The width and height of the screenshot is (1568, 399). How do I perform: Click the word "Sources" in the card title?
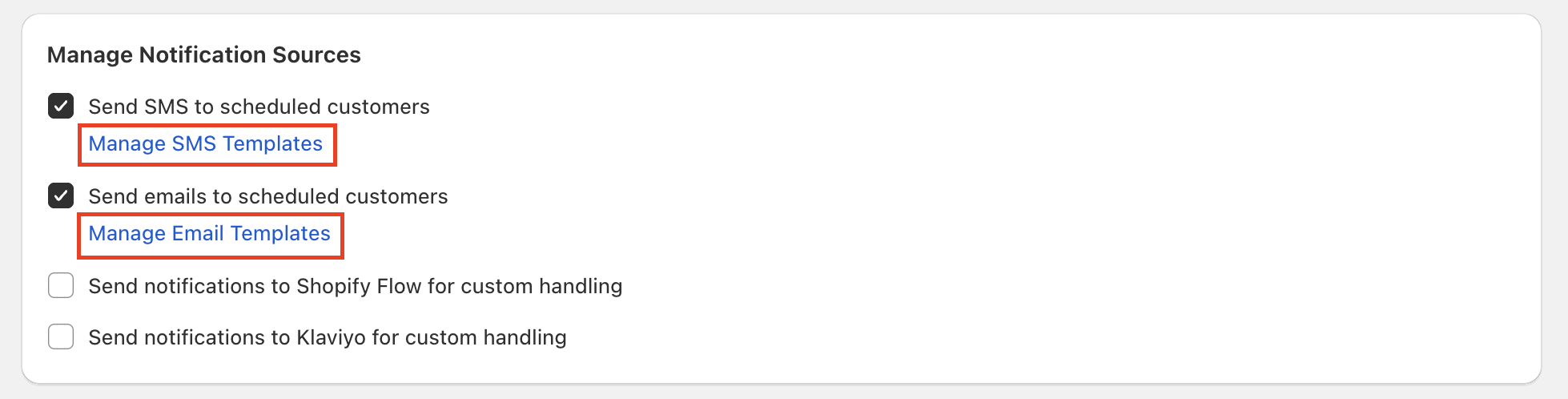click(316, 54)
